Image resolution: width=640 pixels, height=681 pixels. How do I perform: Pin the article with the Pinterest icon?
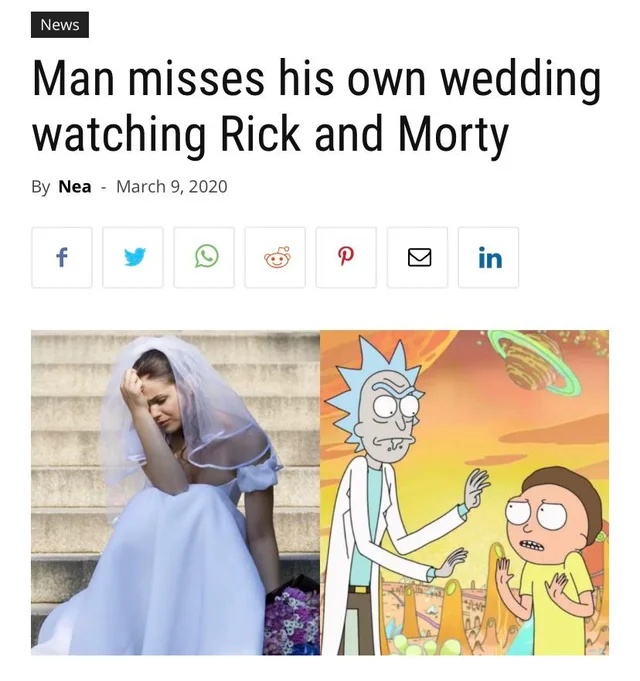(x=346, y=257)
